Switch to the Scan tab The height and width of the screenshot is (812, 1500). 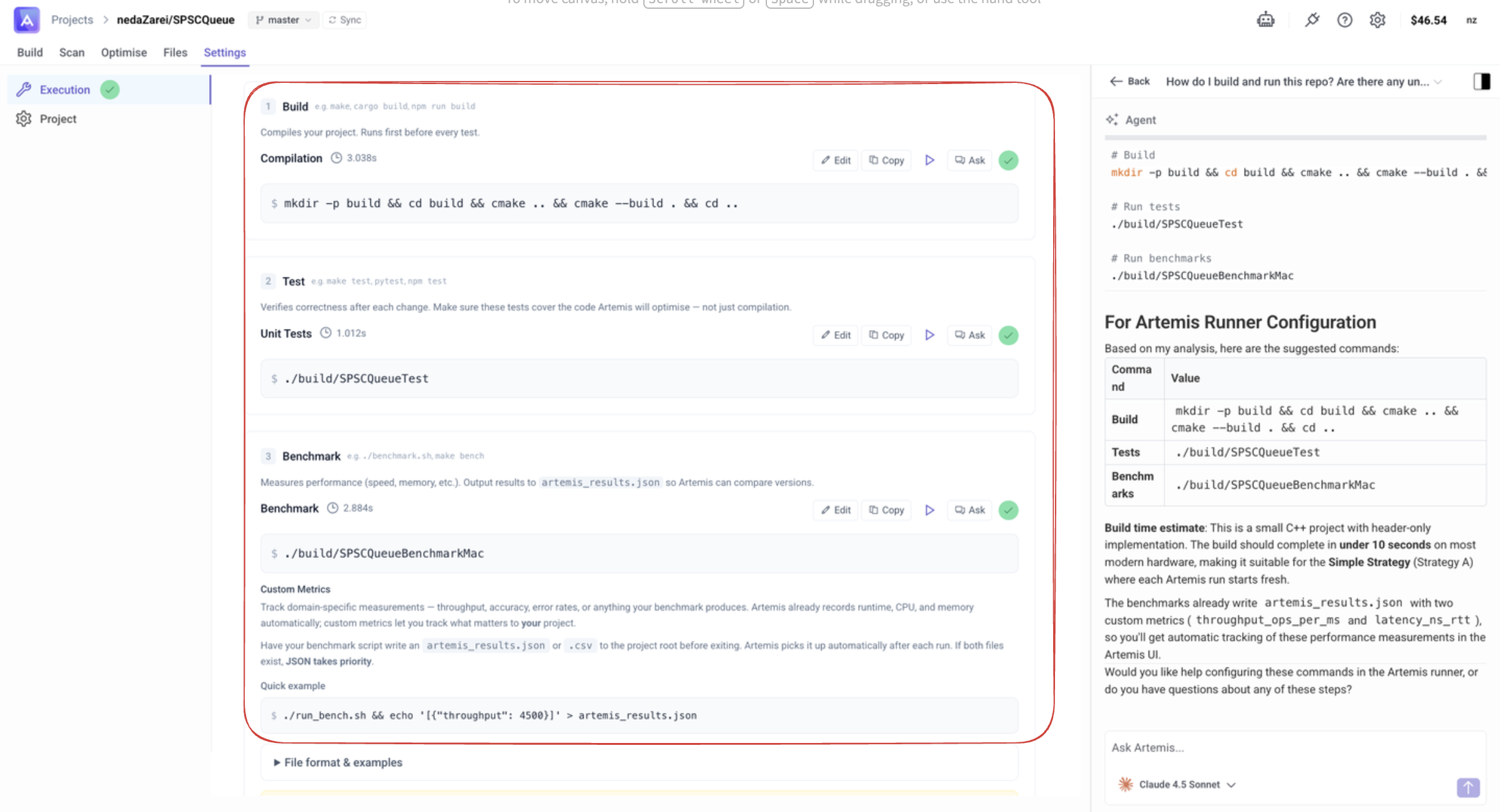(x=72, y=53)
